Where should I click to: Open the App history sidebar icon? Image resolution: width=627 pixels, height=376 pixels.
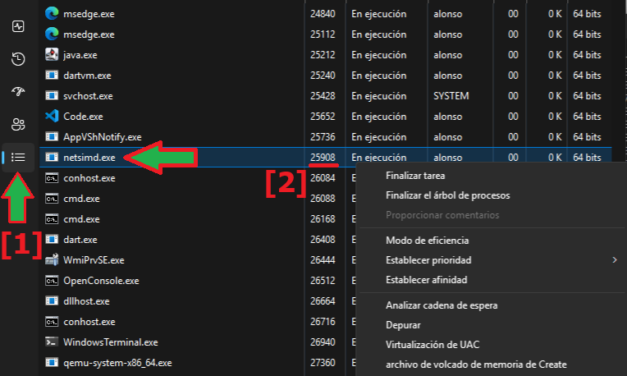(x=18, y=59)
